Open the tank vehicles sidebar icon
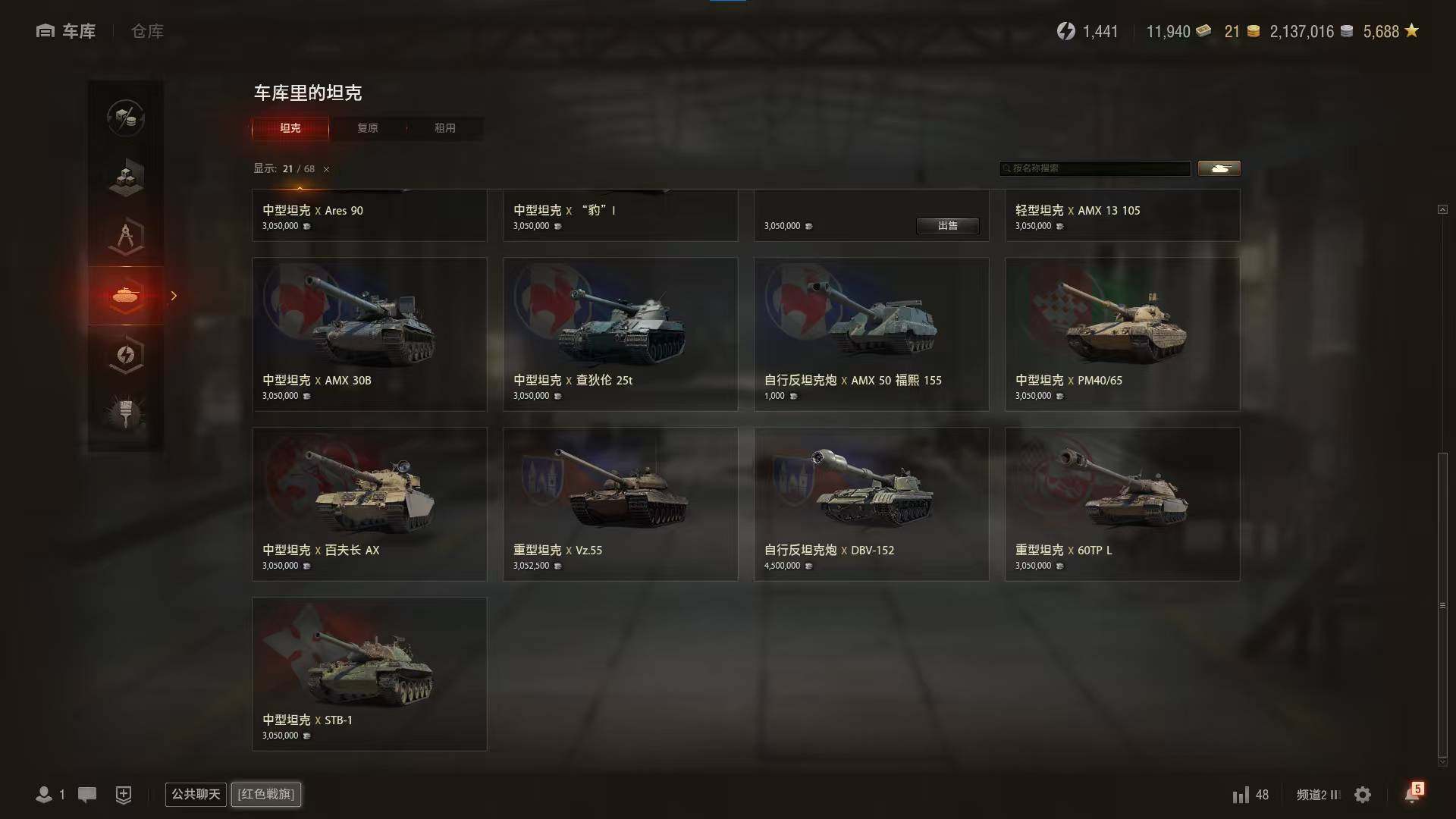 coord(126,296)
